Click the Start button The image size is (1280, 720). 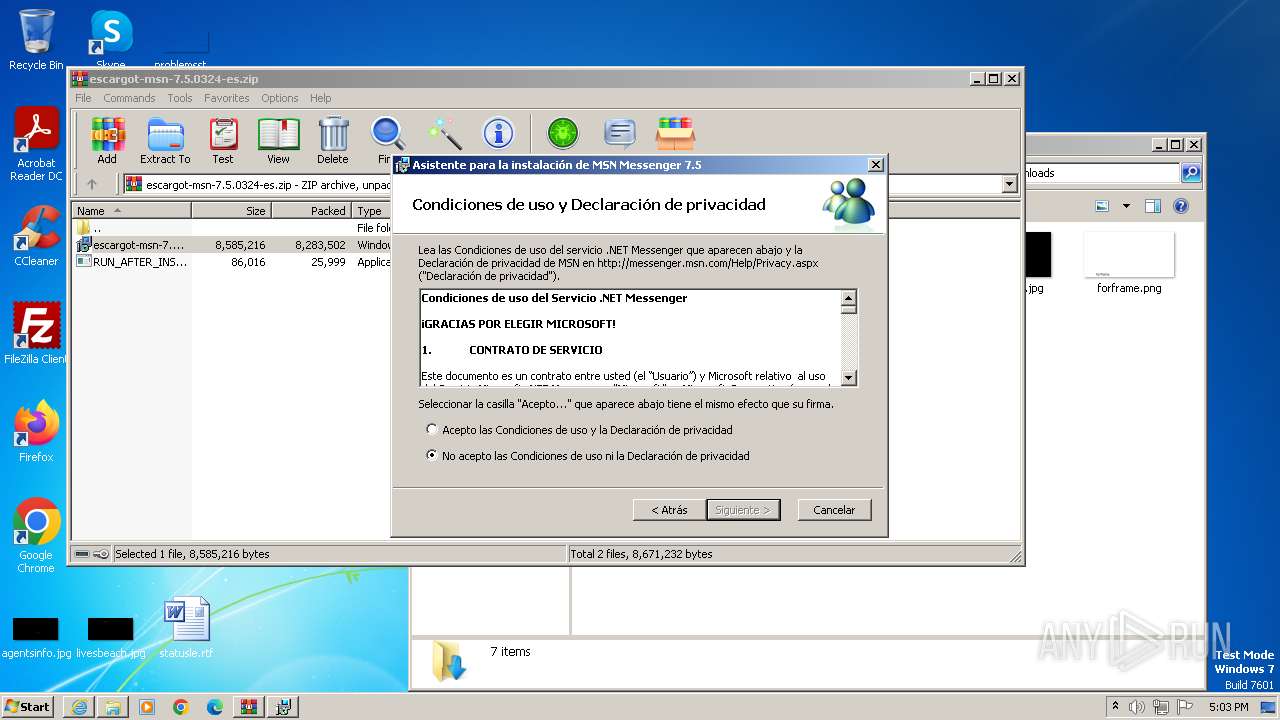27,707
